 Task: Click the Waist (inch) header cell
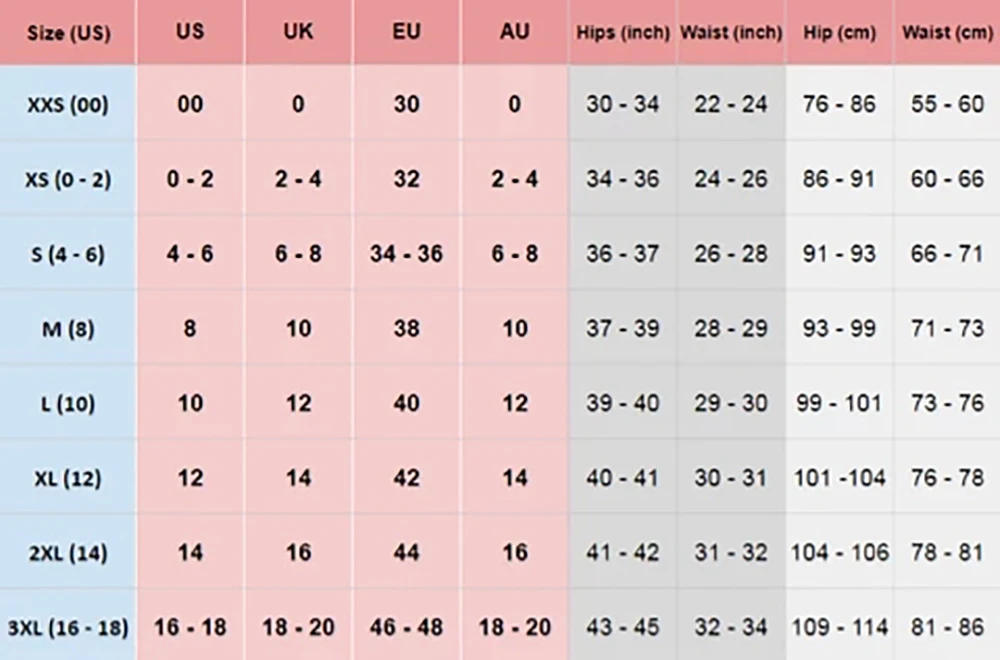click(x=731, y=32)
